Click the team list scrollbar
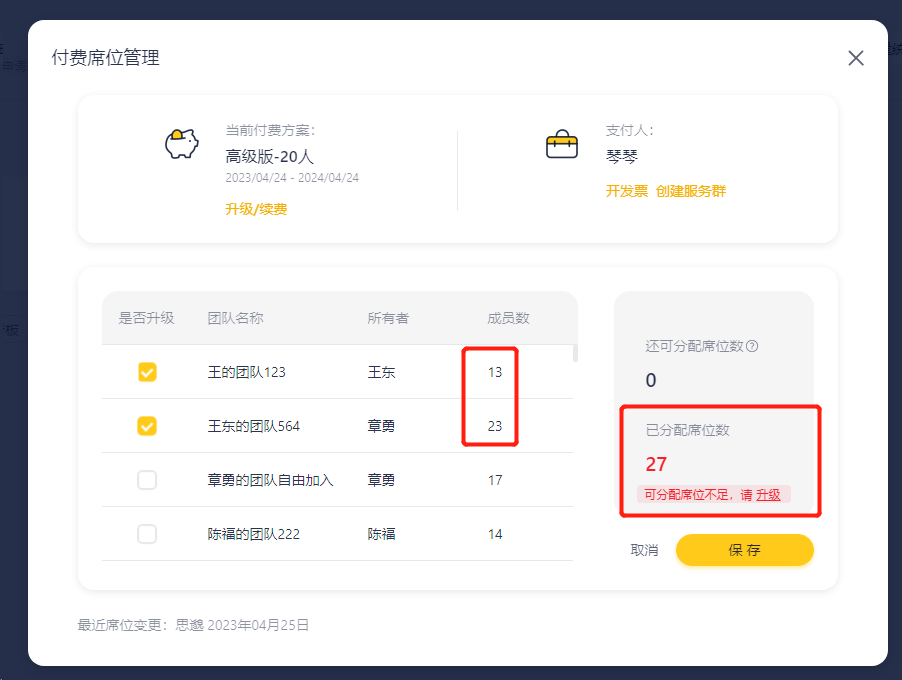The width and height of the screenshot is (902, 680). pos(574,353)
